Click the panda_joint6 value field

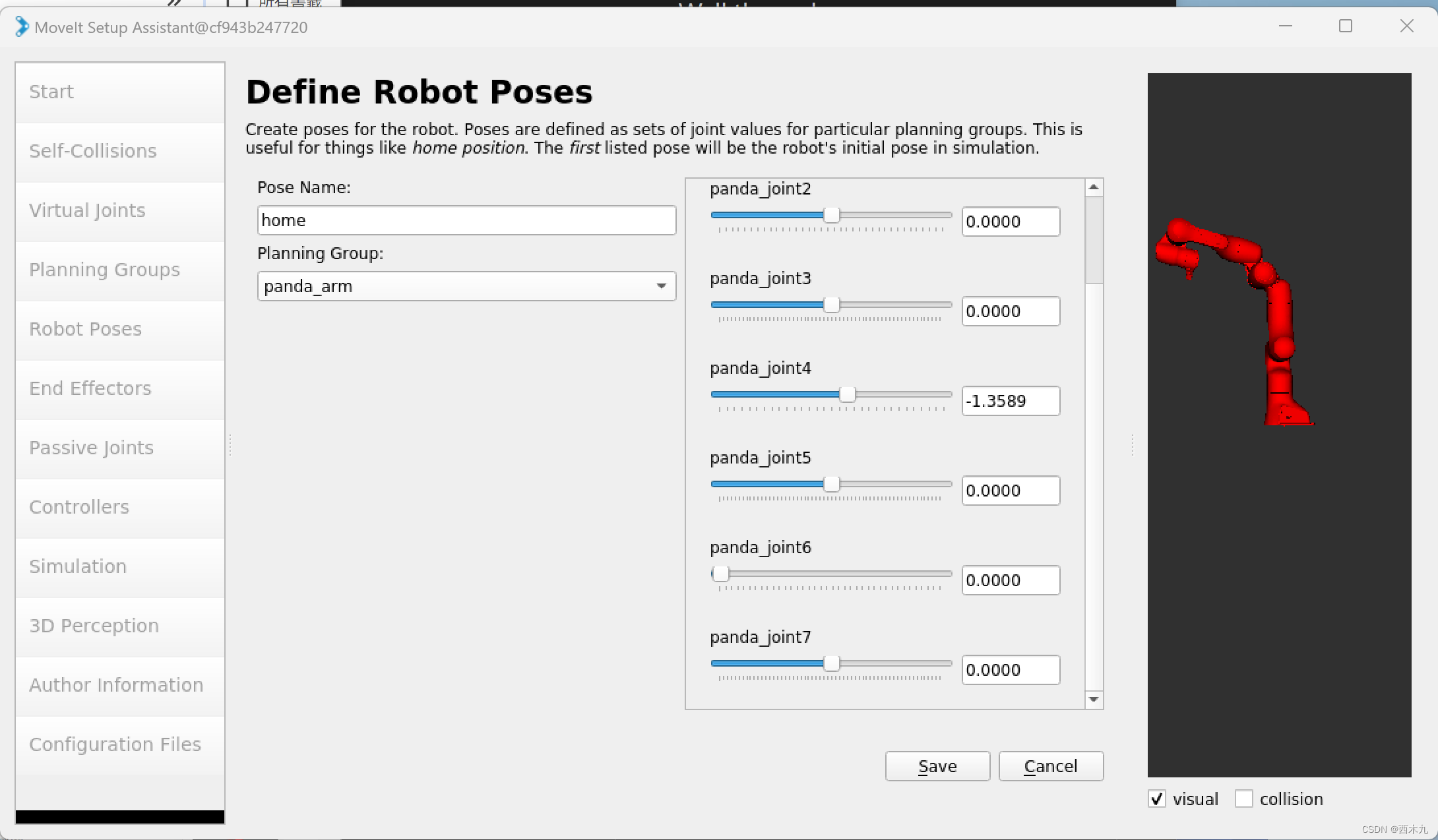pyautogui.click(x=1011, y=580)
